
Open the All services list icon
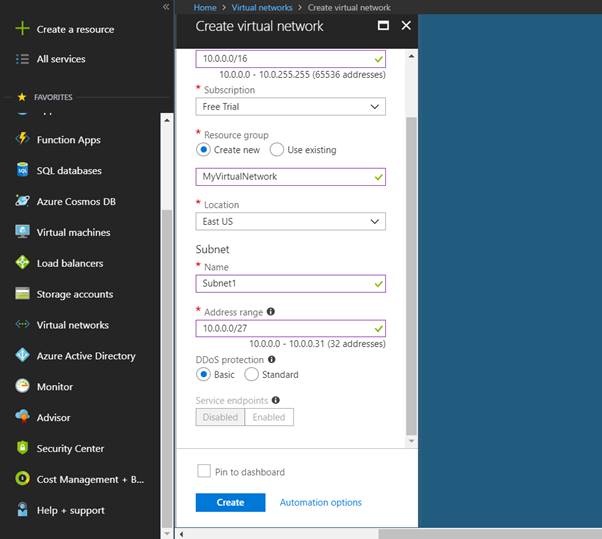click(x=22, y=59)
